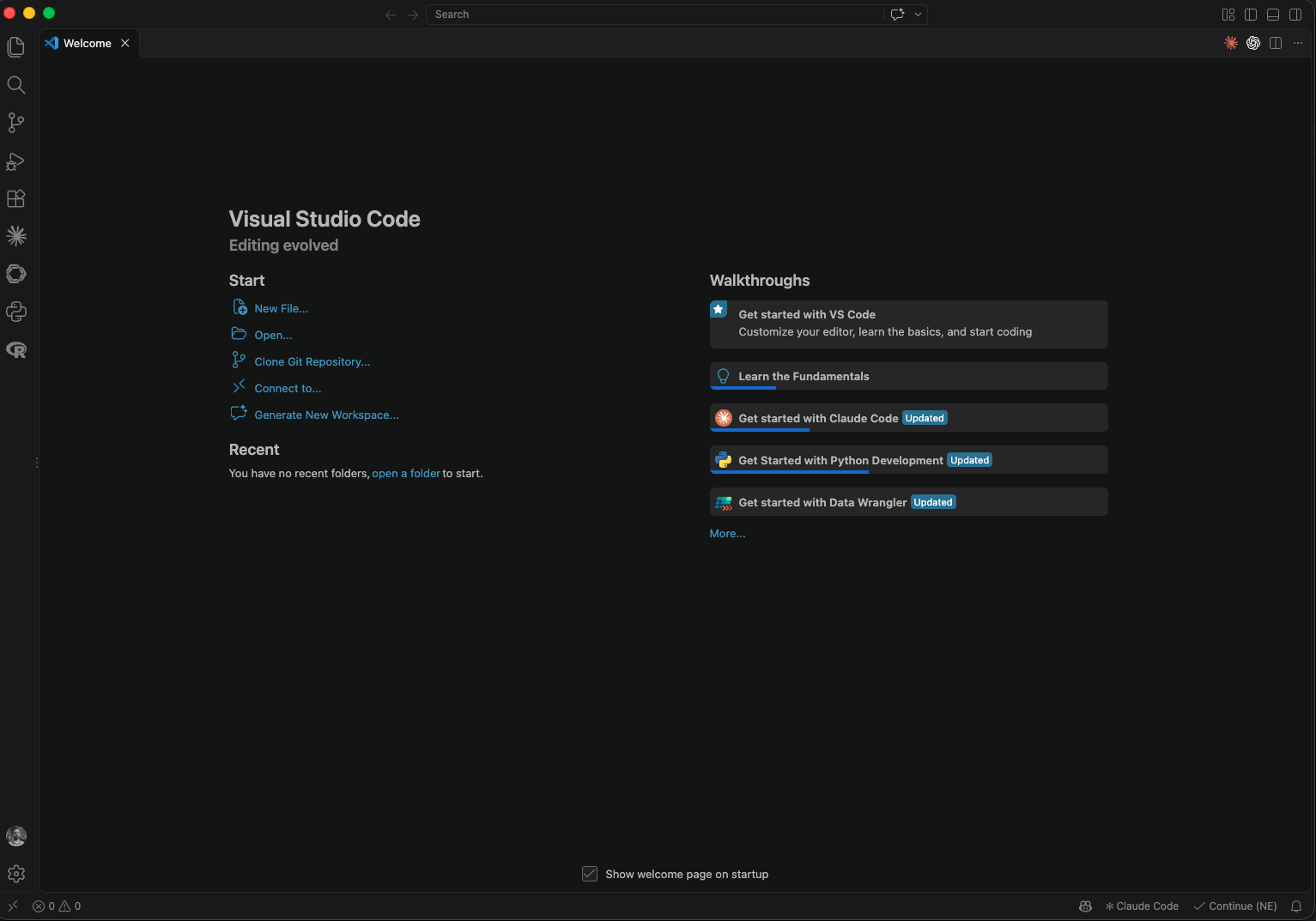Click Generate New Workspace... link

(x=326, y=415)
